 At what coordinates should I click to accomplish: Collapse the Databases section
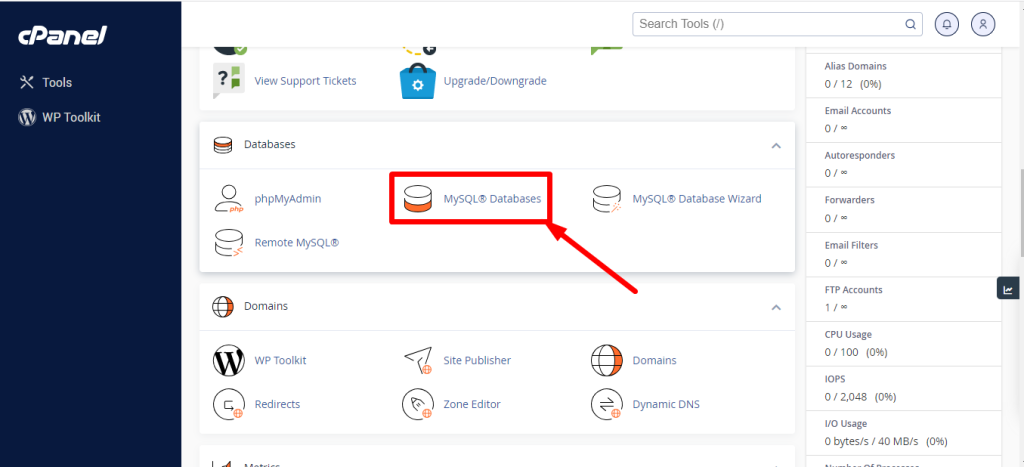tap(776, 145)
